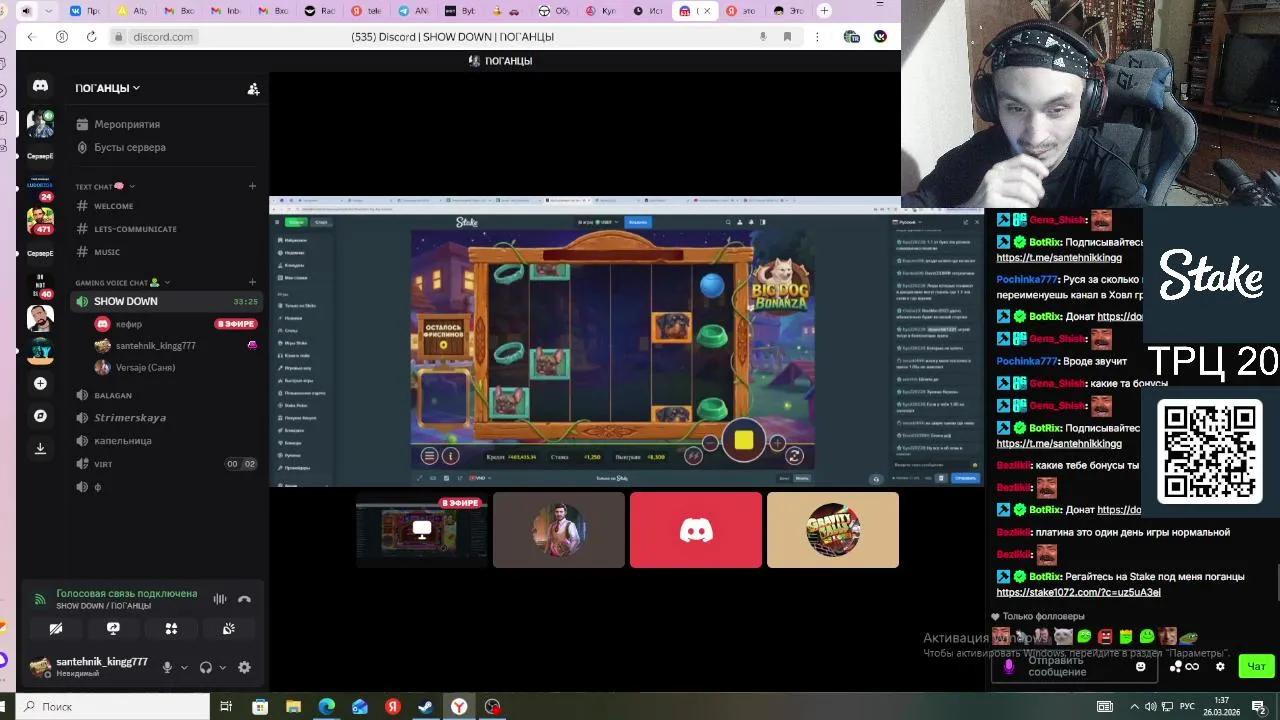Click the discord.com address field
1280x720 pixels.
(163, 37)
